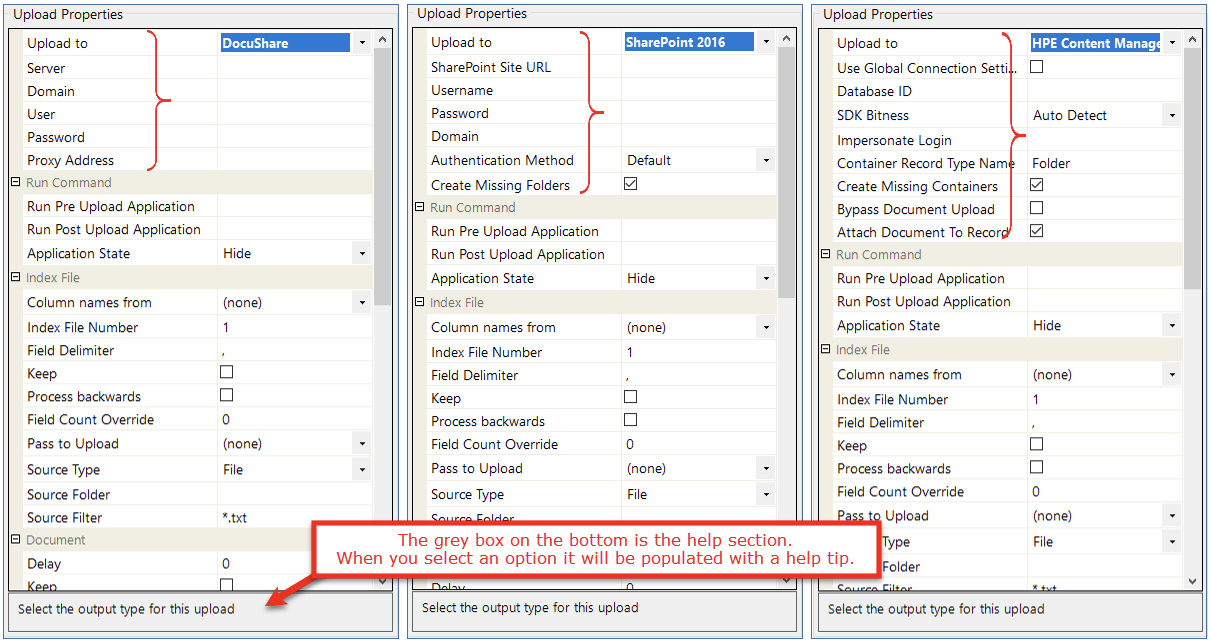Collapse Run Command section in HPE panel

click(826, 255)
